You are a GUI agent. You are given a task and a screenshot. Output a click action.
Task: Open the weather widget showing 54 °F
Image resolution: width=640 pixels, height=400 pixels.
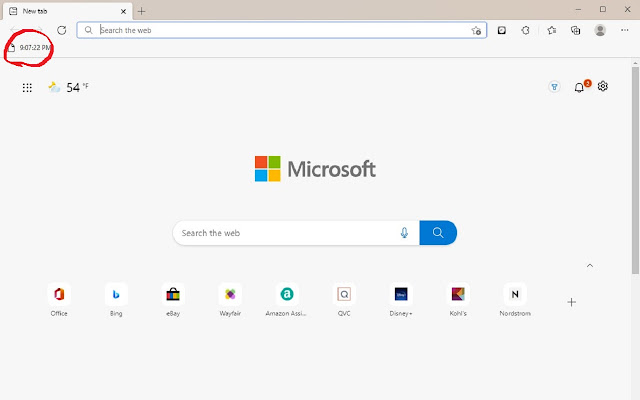tap(69, 87)
